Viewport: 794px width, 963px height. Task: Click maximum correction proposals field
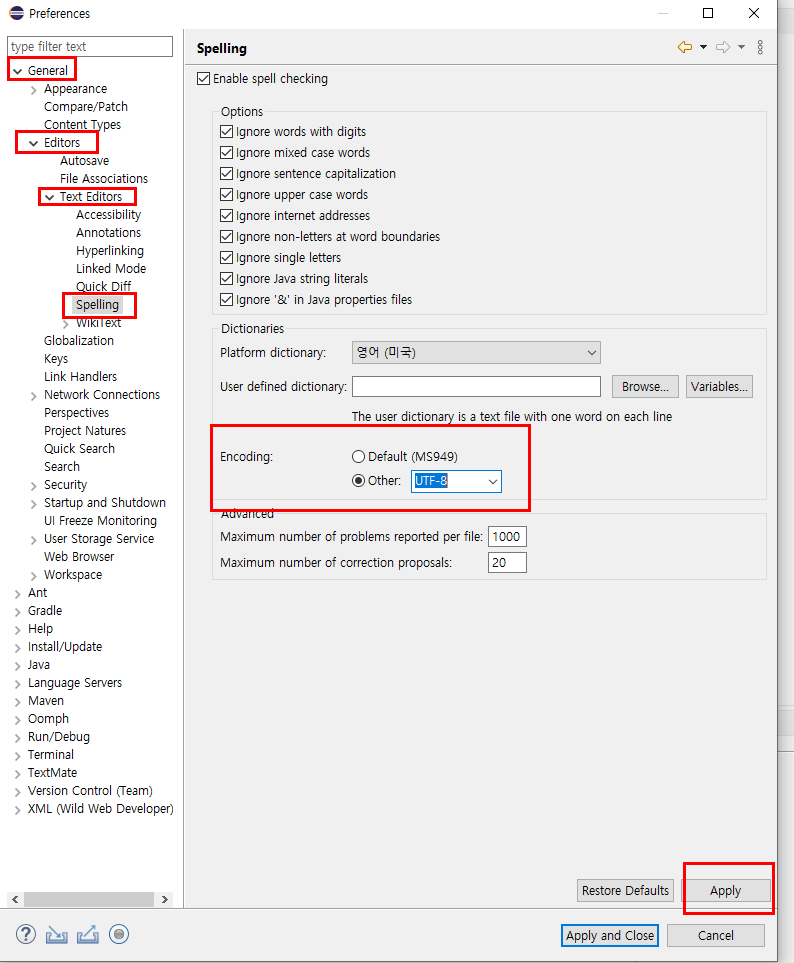507,563
